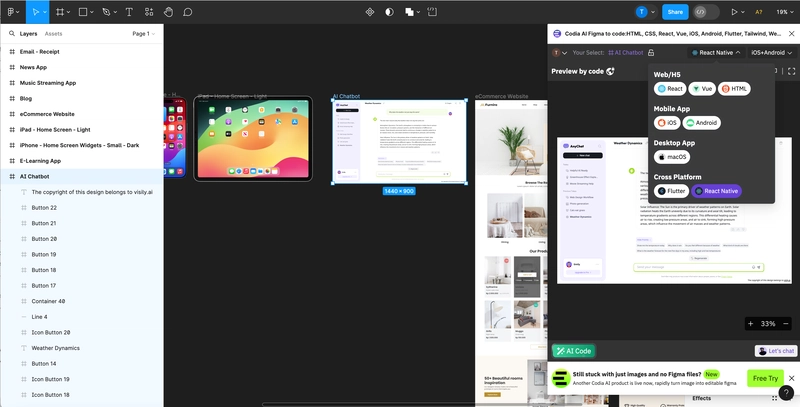Click the search icon in Layers panel
The height and width of the screenshot is (407, 800).
click(10, 33)
